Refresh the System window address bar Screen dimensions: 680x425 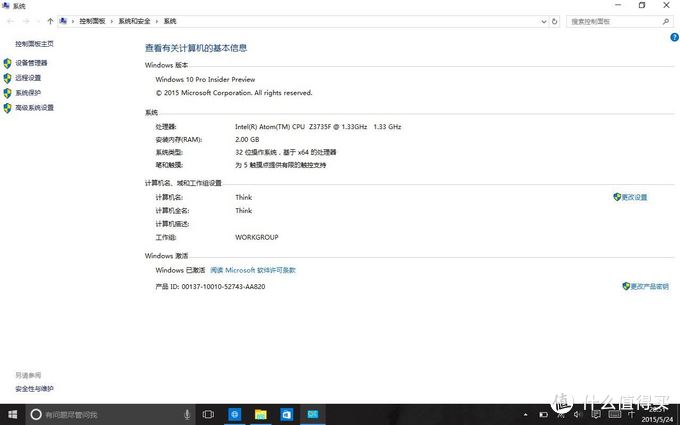click(554, 21)
